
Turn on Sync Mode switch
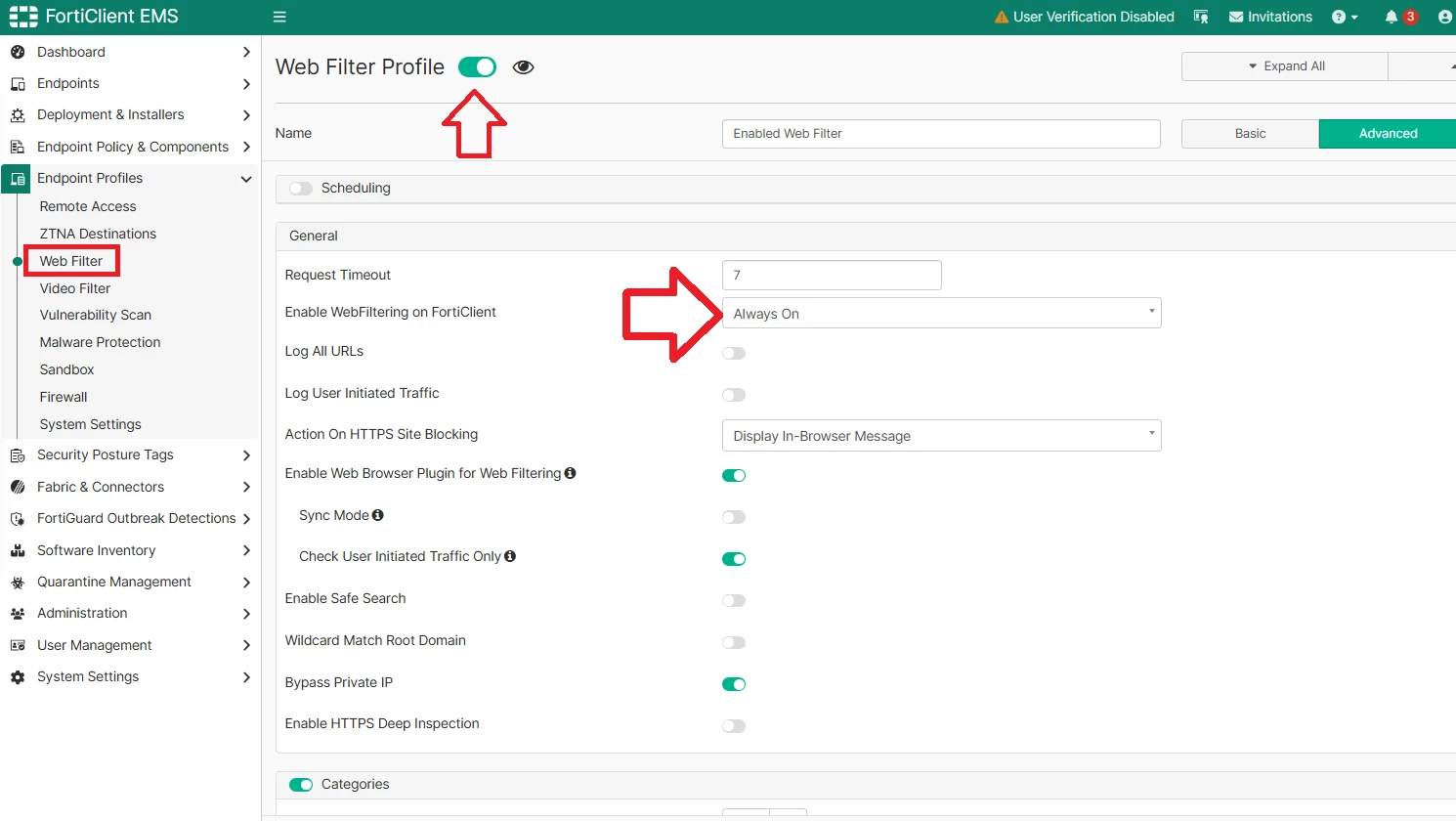click(x=734, y=517)
